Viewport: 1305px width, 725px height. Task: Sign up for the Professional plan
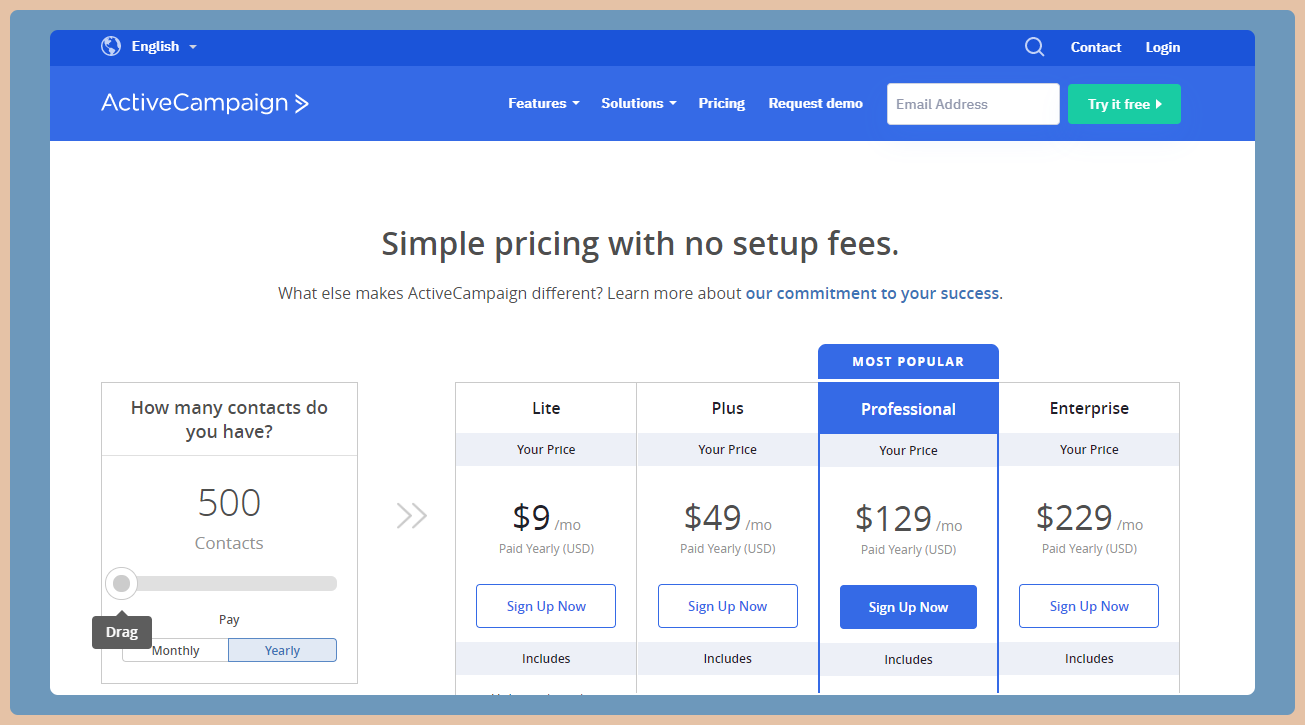point(908,607)
